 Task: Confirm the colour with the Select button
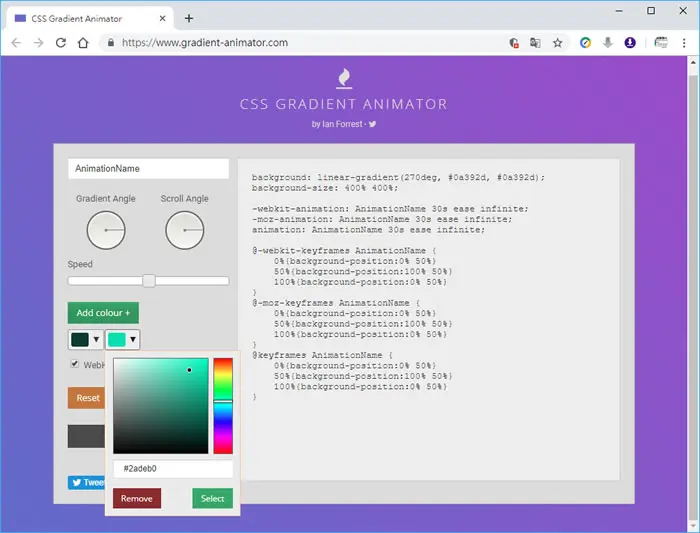click(212, 499)
